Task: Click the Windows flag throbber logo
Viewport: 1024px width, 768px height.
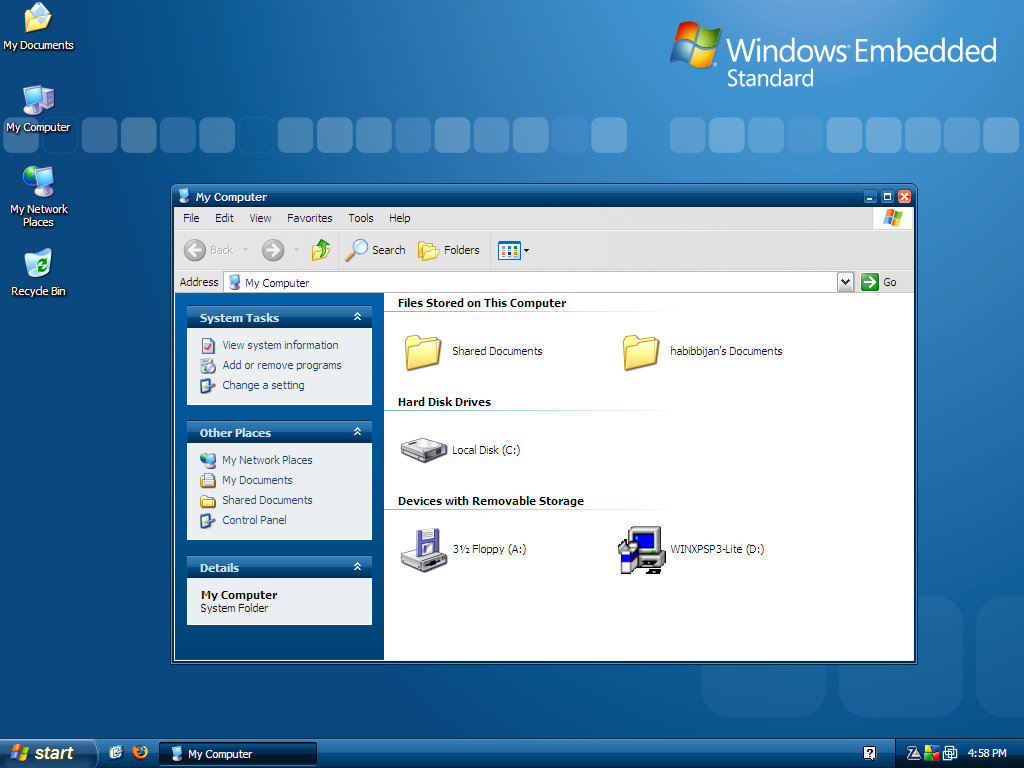Action: click(x=893, y=218)
